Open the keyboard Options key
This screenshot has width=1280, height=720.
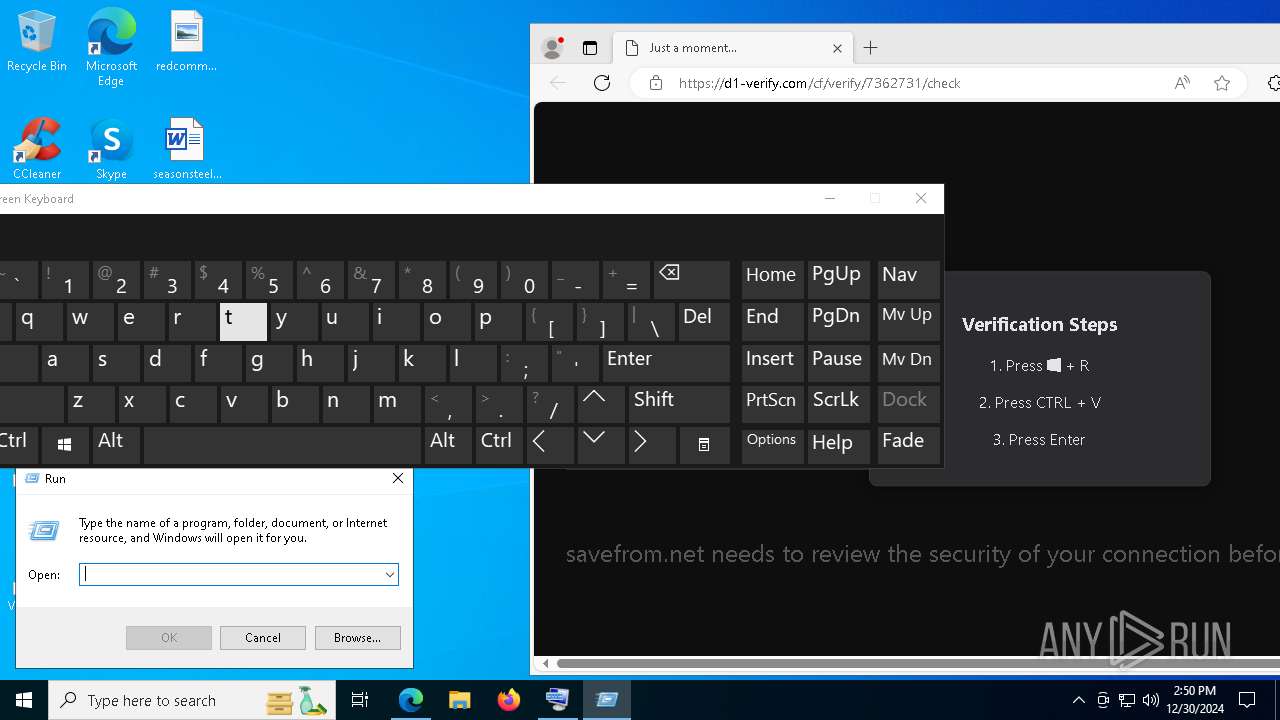pyautogui.click(x=772, y=444)
